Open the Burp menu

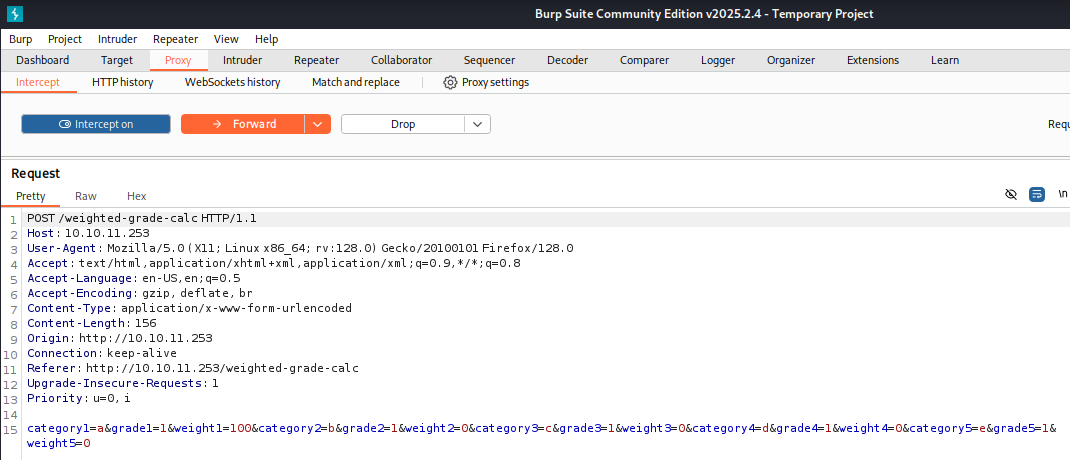(x=21, y=39)
